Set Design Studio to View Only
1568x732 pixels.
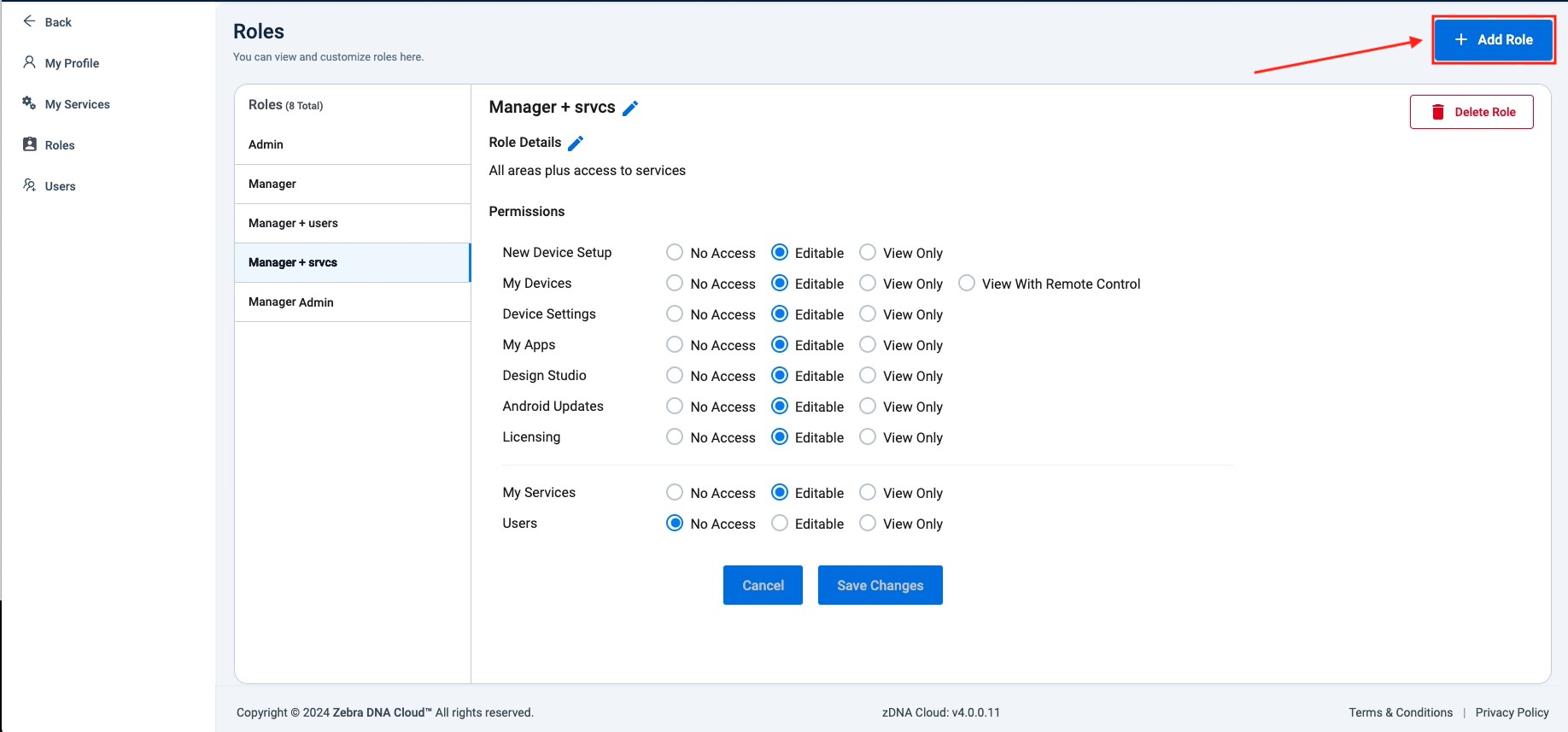[868, 376]
